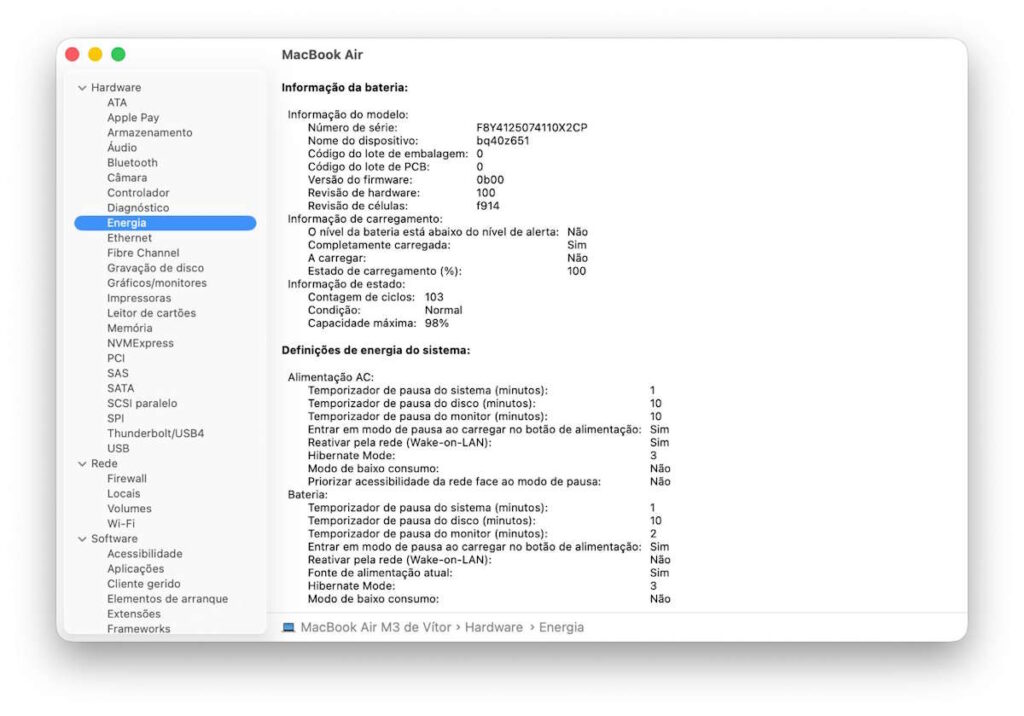Select Bluetooth in the Hardware list

pyautogui.click(x=131, y=162)
